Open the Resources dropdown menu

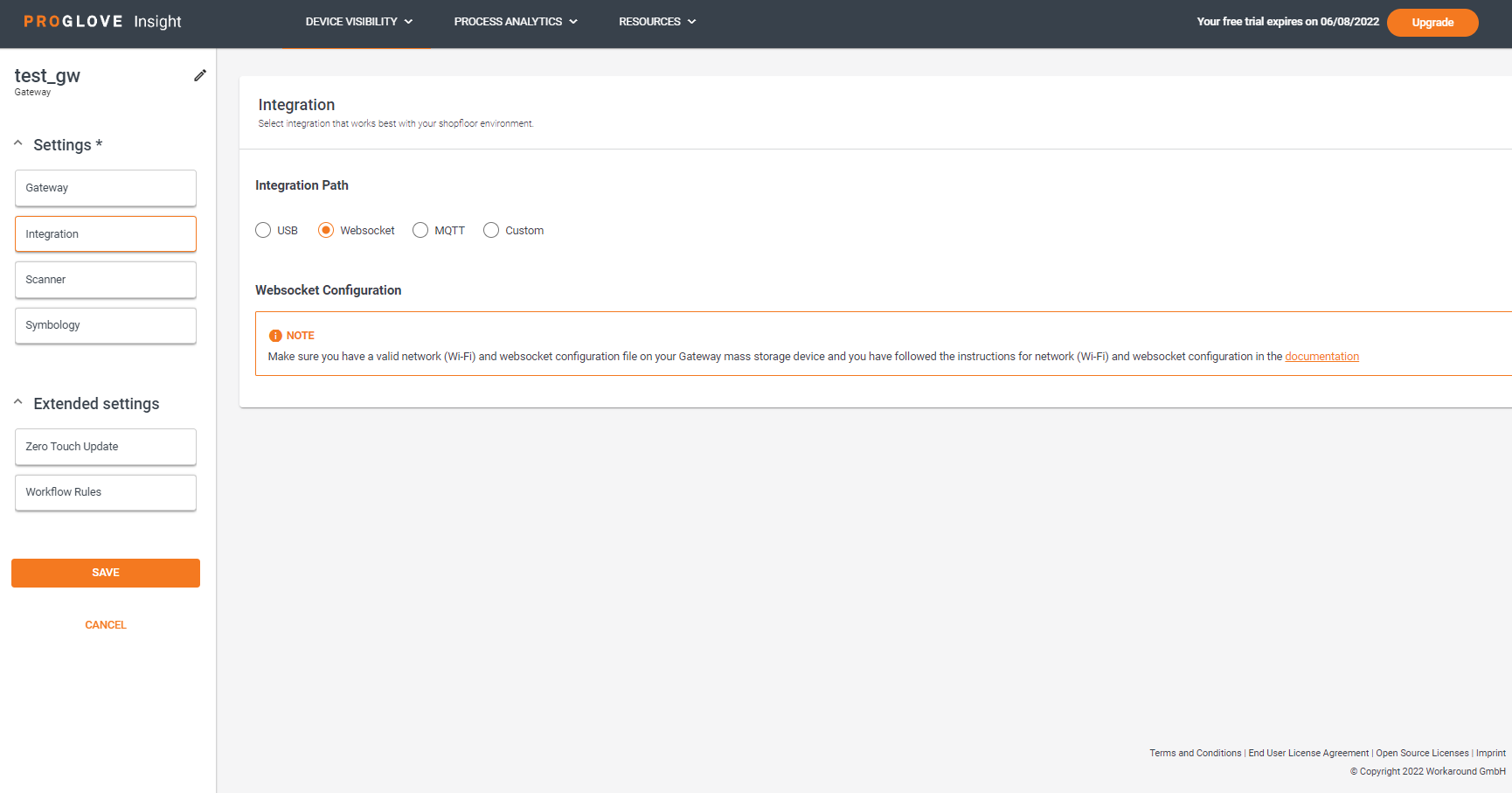pos(657,22)
